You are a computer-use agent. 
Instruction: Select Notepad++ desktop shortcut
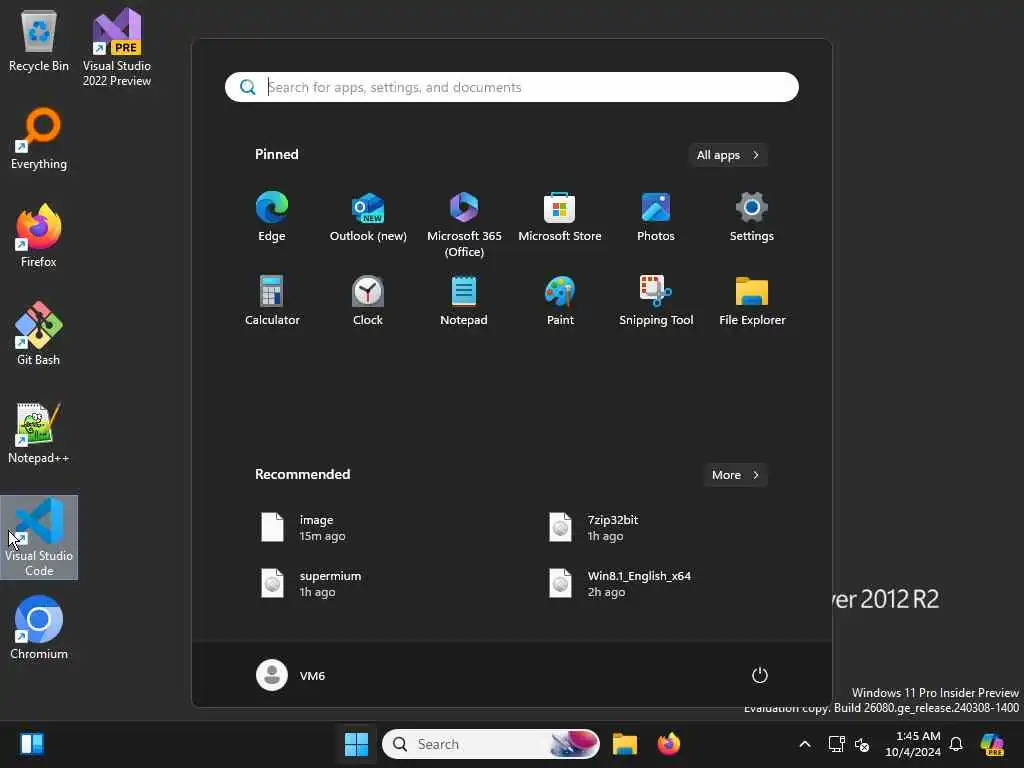39,433
